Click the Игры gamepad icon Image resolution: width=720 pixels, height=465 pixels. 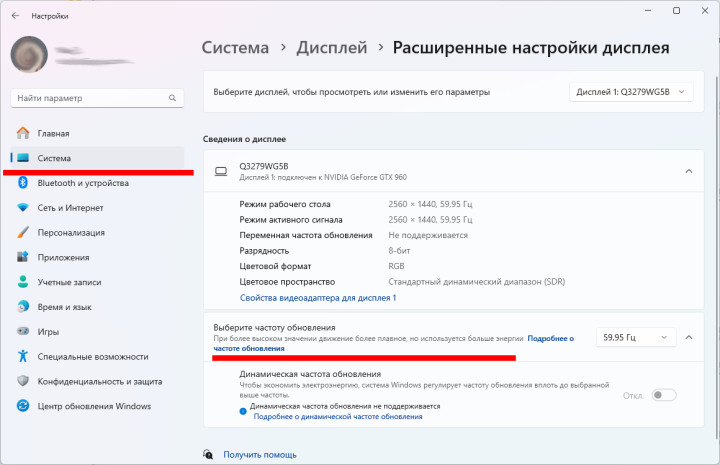[22, 331]
